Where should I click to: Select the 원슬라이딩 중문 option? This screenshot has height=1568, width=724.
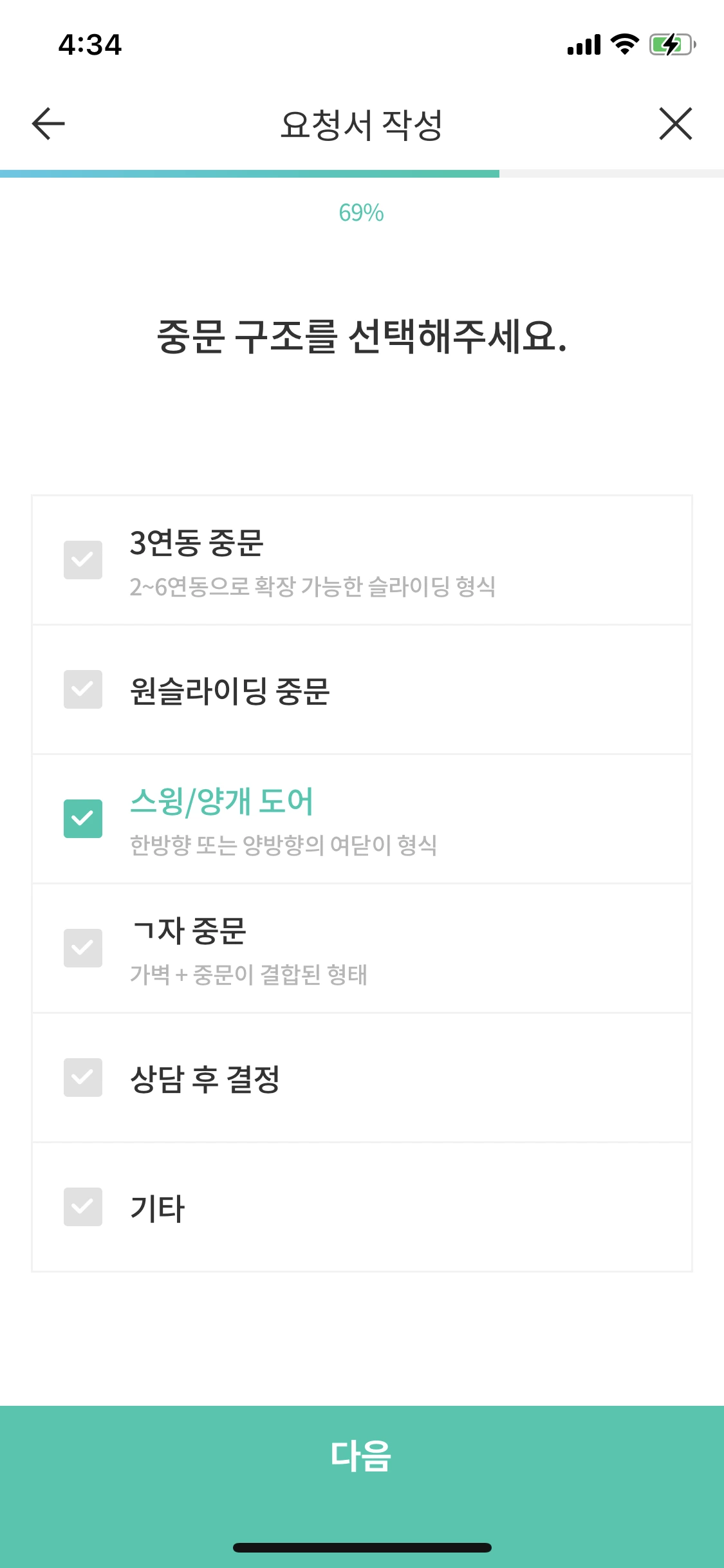coord(83,690)
